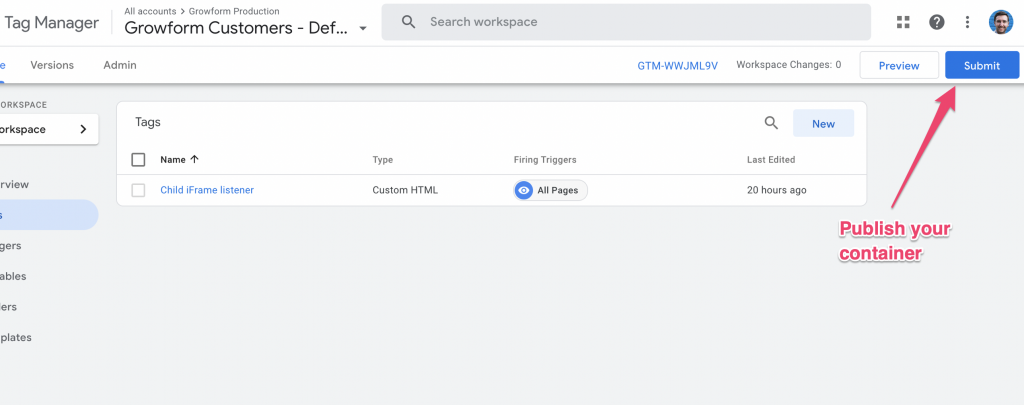Click the Submit button
Viewport: 1024px width, 405px height.
click(982, 65)
